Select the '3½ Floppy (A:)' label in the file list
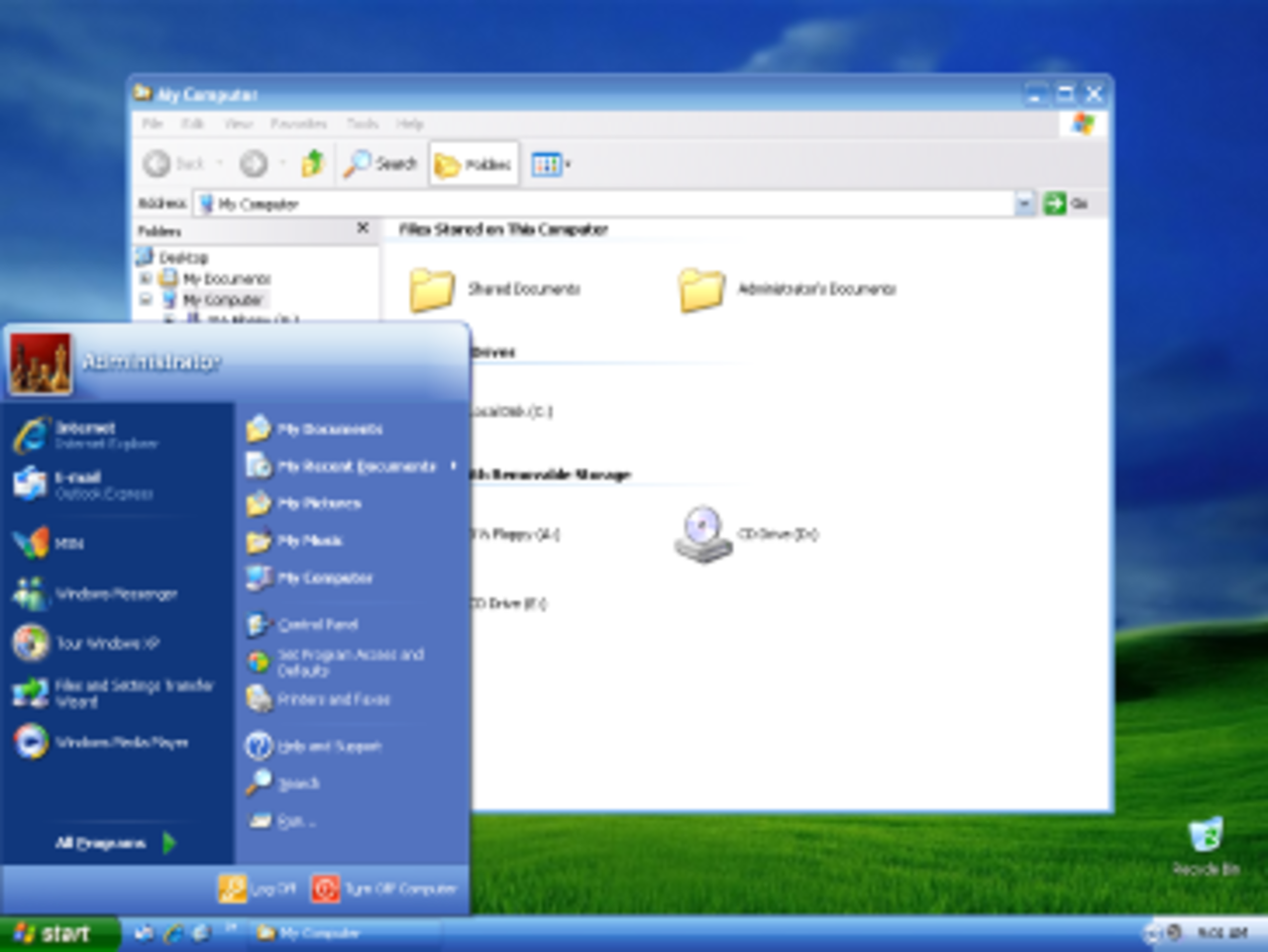The height and width of the screenshot is (952, 1268). pos(515,534)
